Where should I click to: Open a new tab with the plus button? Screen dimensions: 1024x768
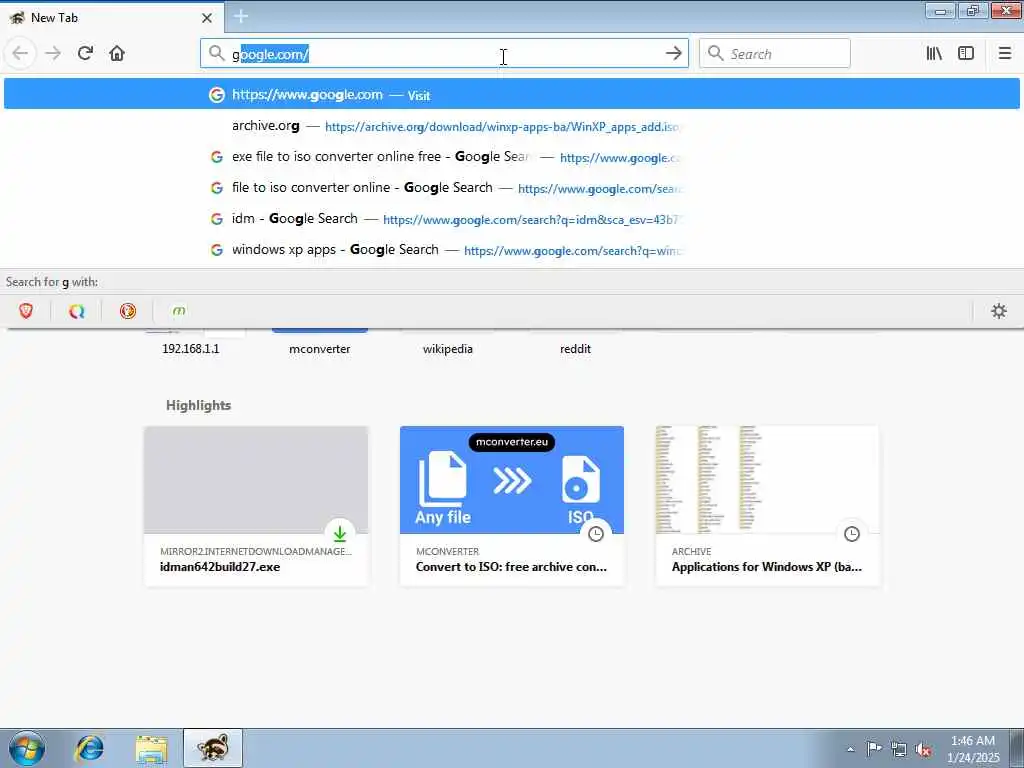click(240, 16)
